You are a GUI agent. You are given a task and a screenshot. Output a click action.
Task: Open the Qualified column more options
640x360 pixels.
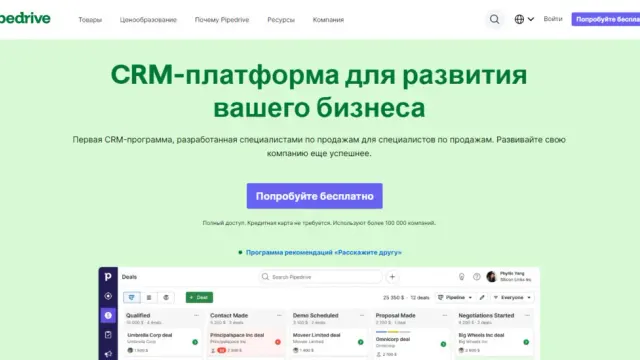click(x=196, y=316)
